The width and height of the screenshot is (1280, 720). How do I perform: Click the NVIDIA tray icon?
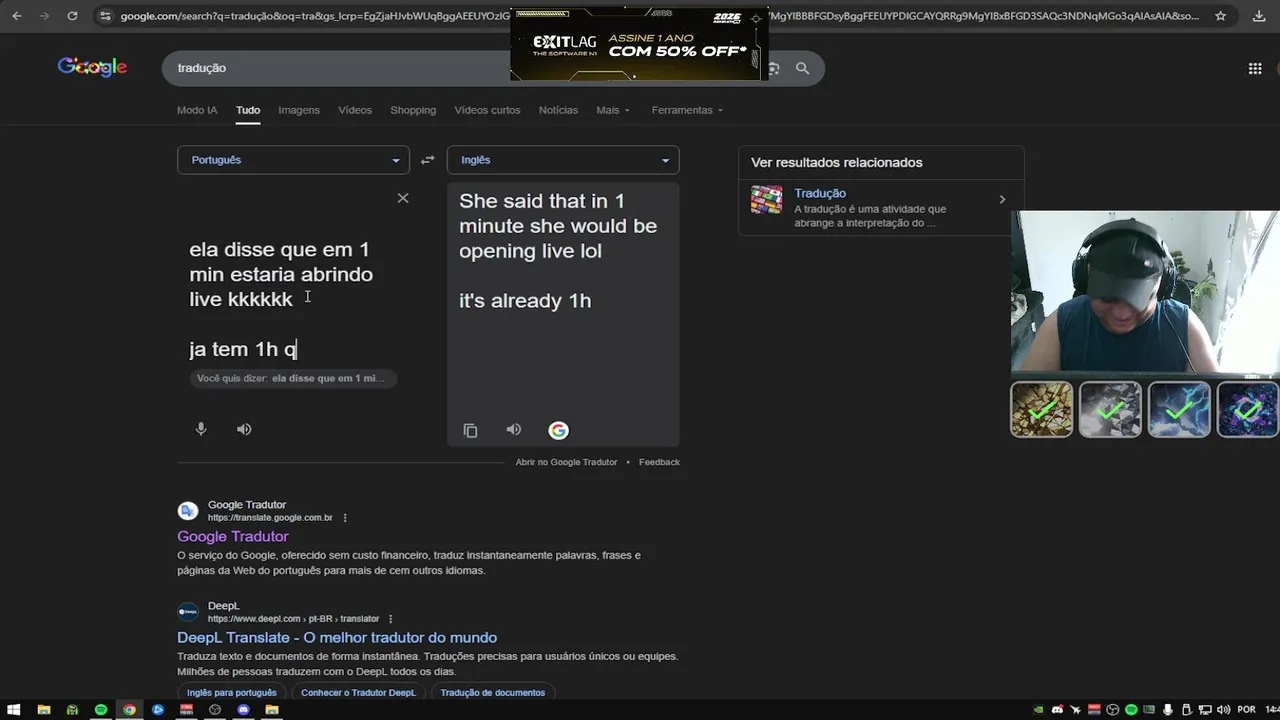click(1038, 710)
